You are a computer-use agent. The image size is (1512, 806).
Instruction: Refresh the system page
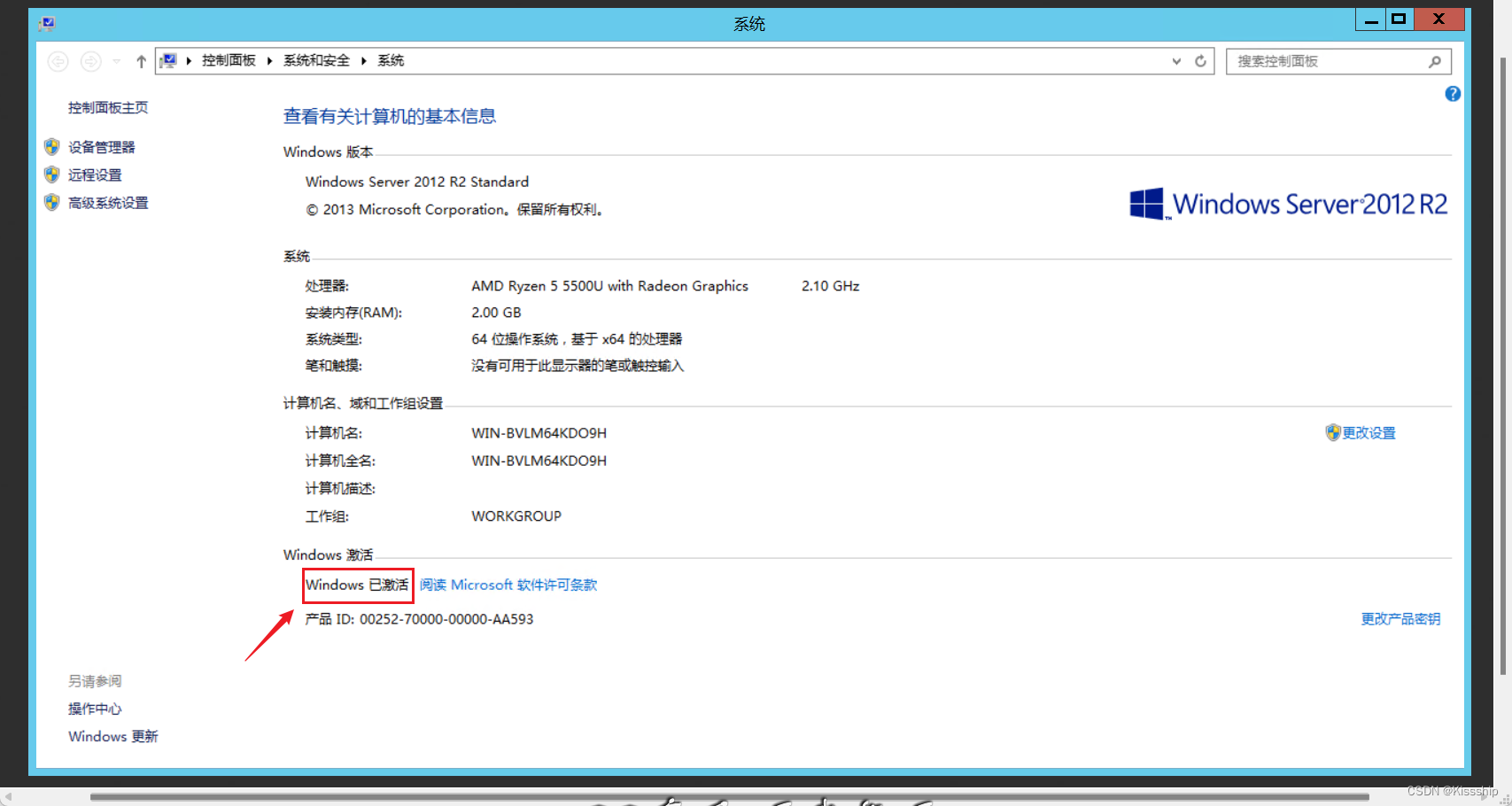1200,61
